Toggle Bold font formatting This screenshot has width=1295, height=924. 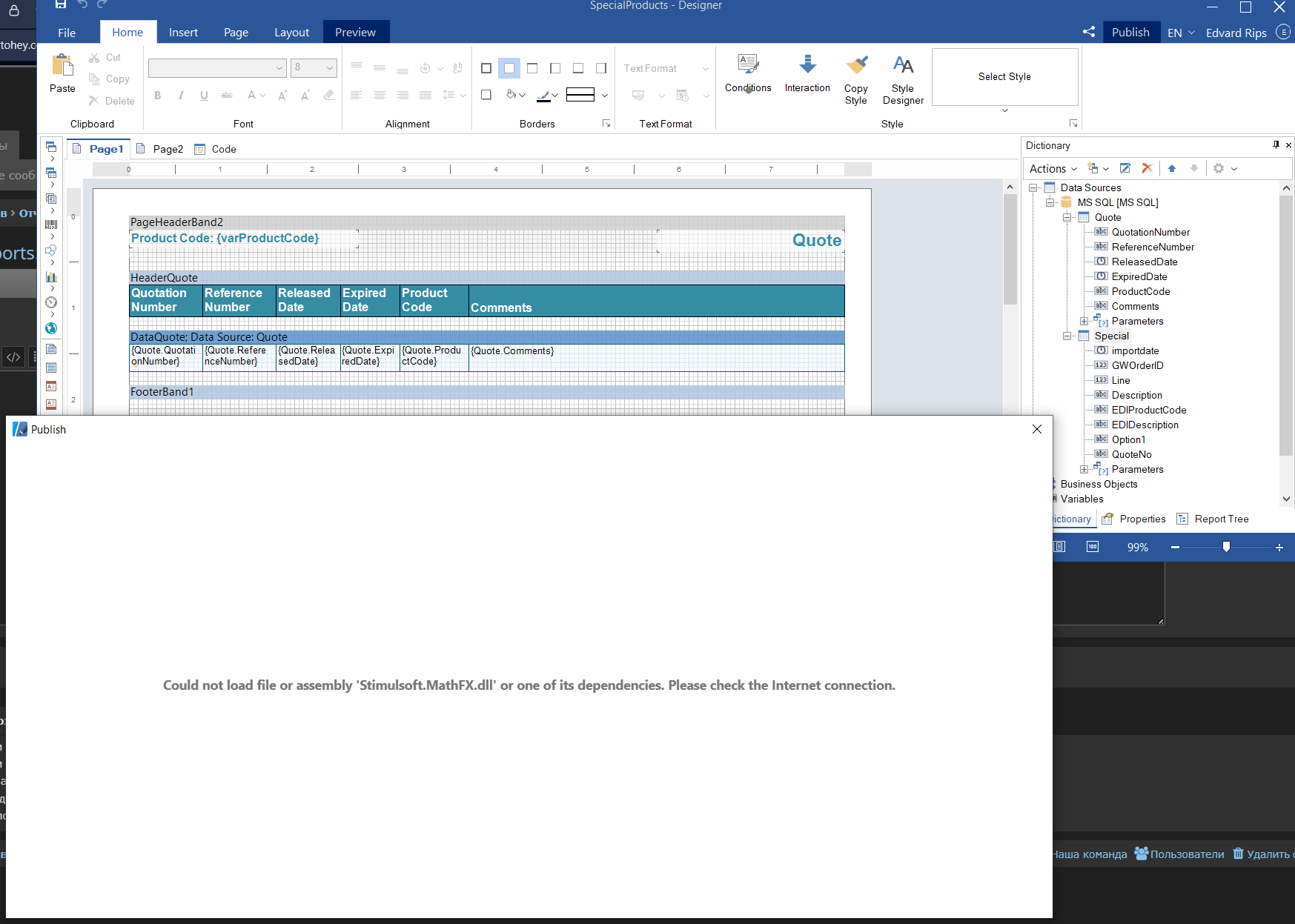(x=158, y=95)
